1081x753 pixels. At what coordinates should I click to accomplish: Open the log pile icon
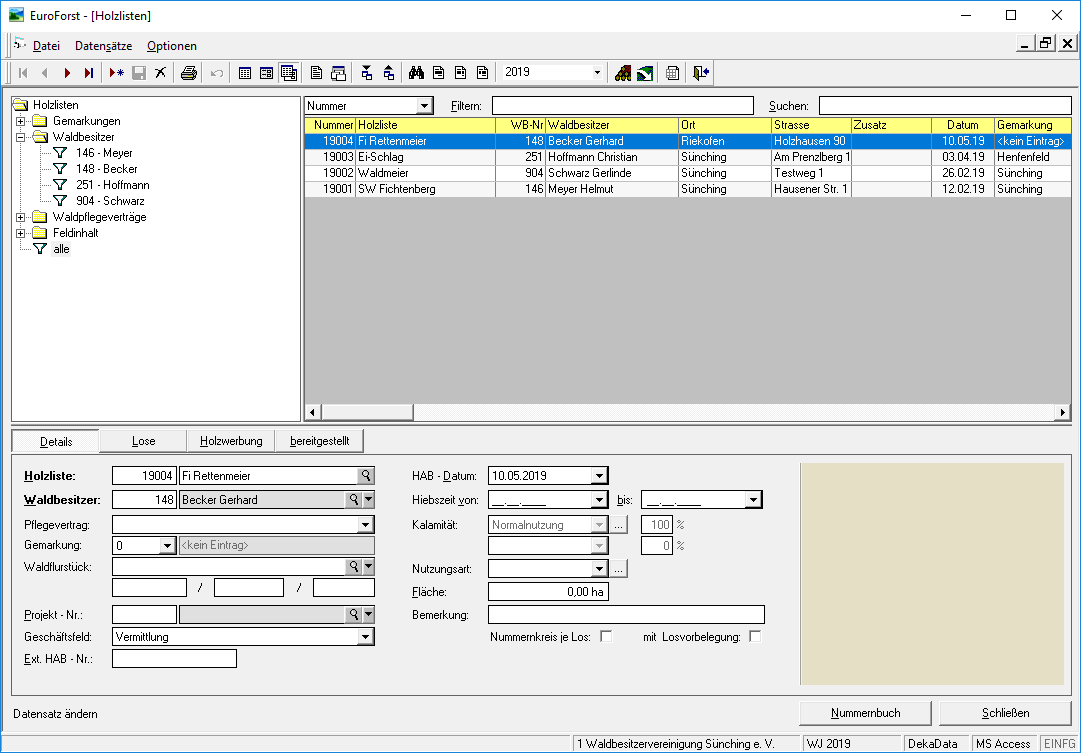click(x=623, y=72)
